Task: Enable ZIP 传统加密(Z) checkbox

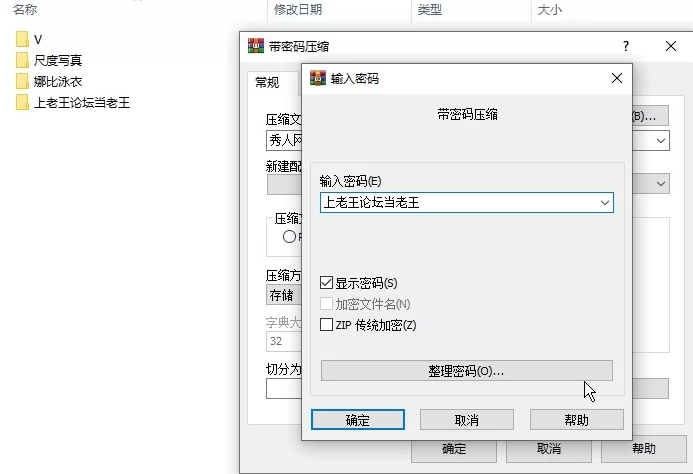Action: [x=326, y=325]
